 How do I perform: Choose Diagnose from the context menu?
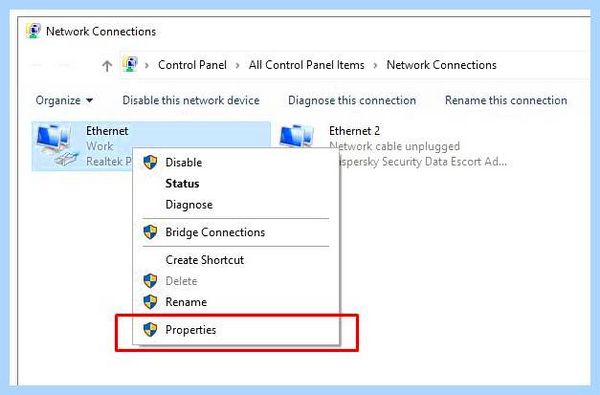tap(236, 204)
